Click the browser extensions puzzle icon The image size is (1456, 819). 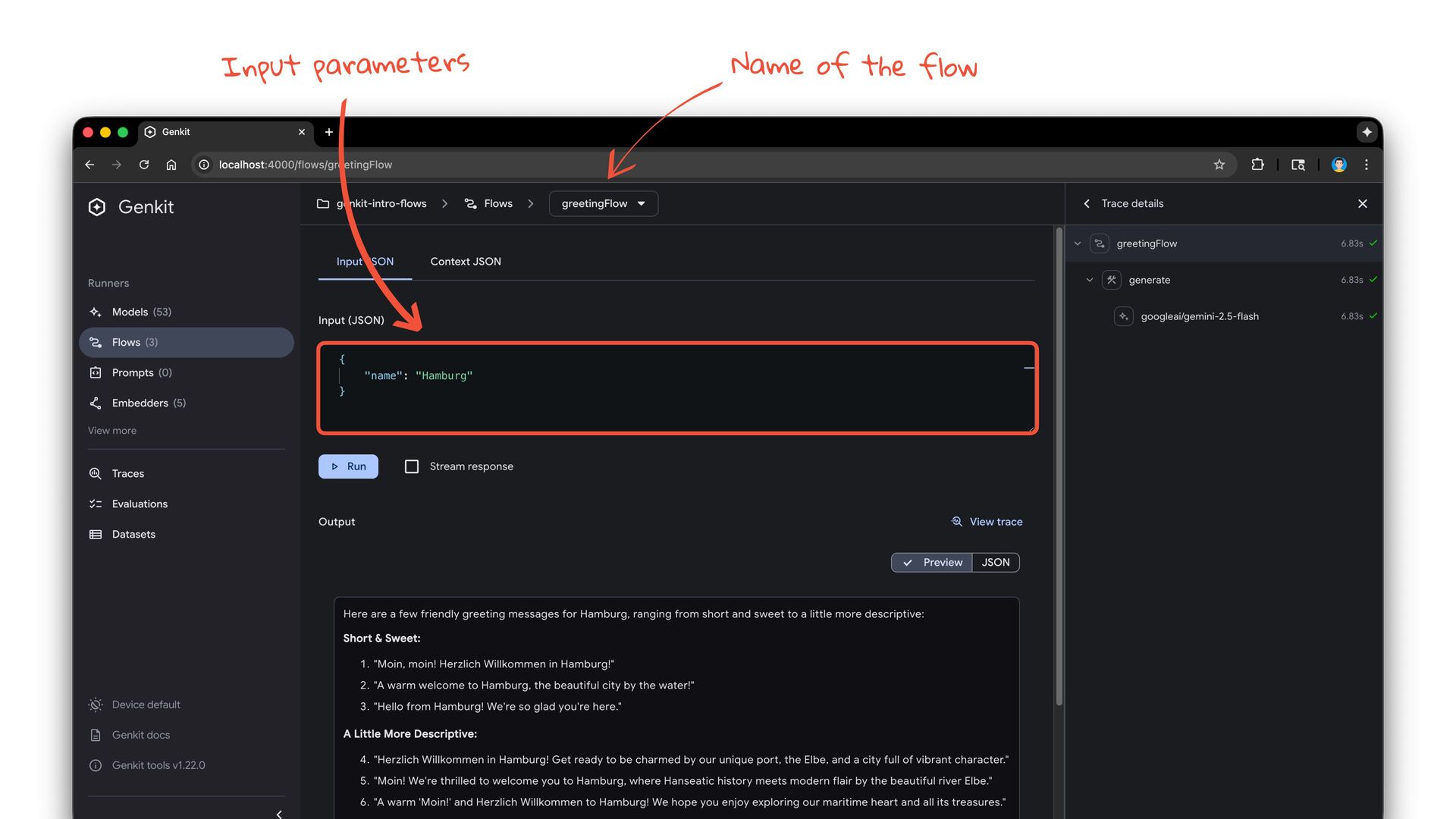(1257, 165)
